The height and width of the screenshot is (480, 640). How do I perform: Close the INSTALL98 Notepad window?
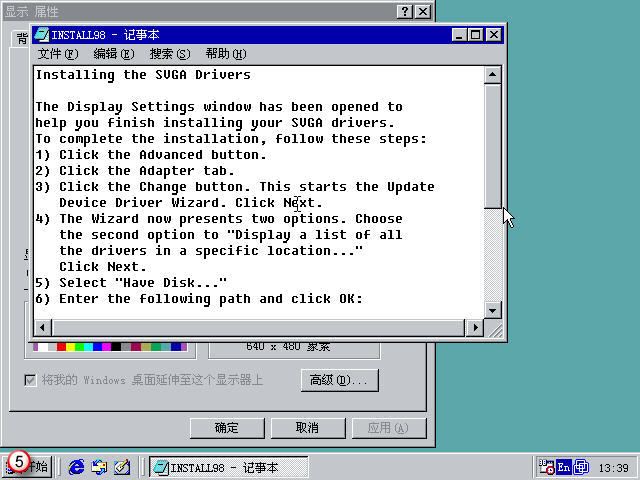coord(493,35)
